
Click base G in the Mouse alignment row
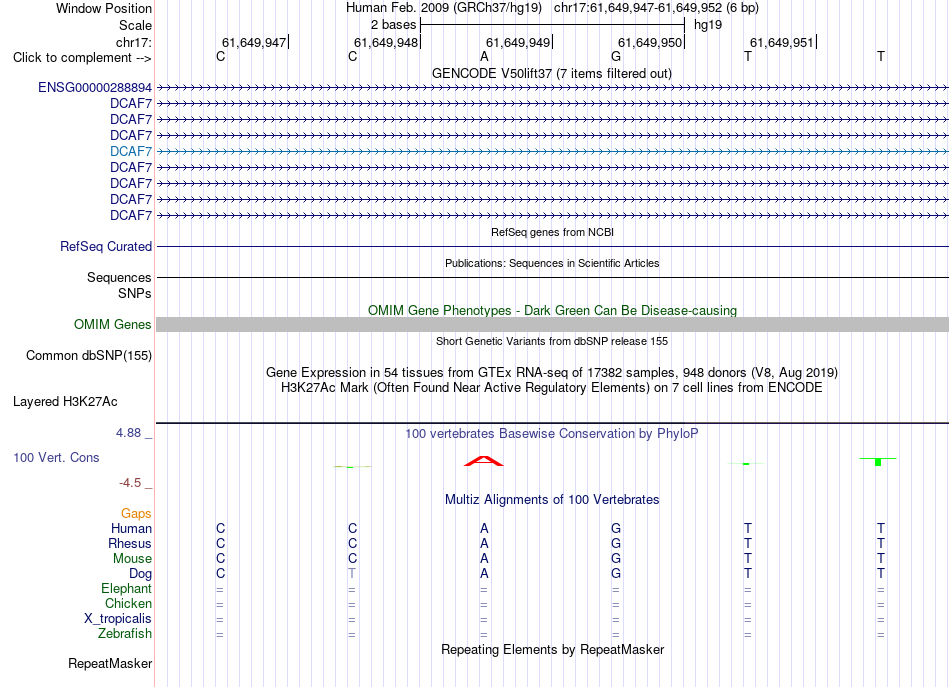616,559
